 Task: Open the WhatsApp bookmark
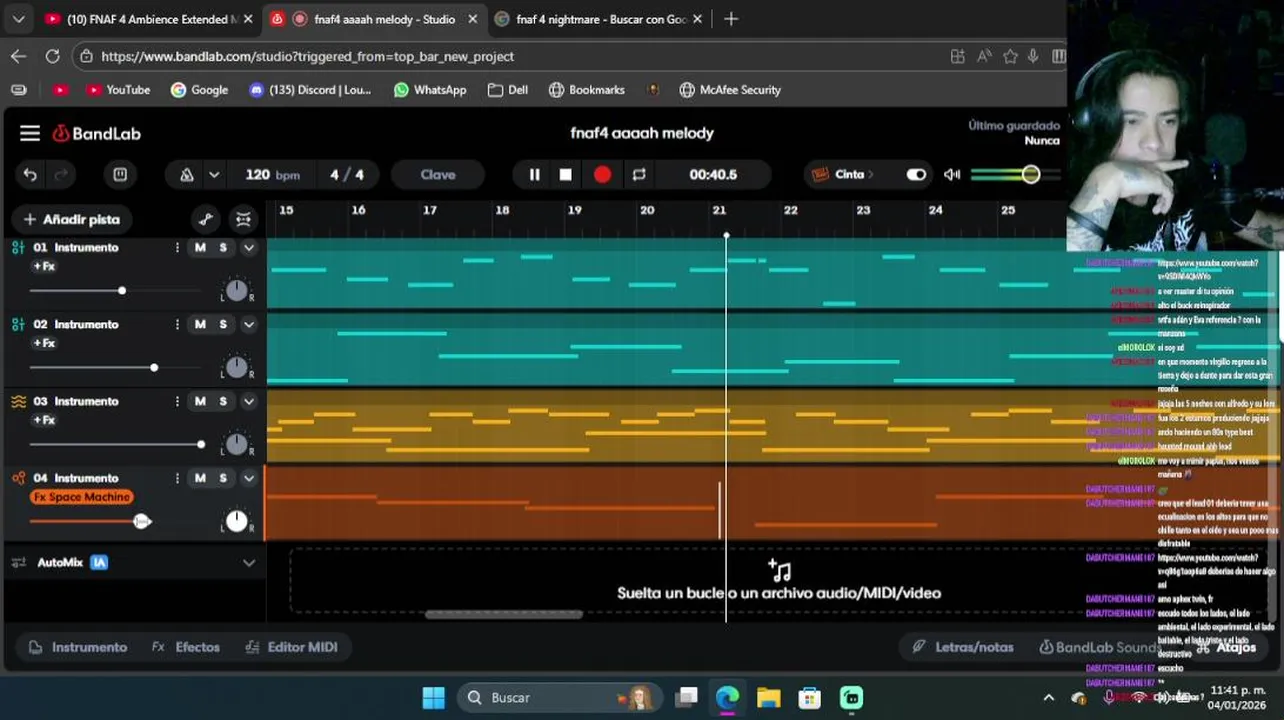click(x=430, y=90)
